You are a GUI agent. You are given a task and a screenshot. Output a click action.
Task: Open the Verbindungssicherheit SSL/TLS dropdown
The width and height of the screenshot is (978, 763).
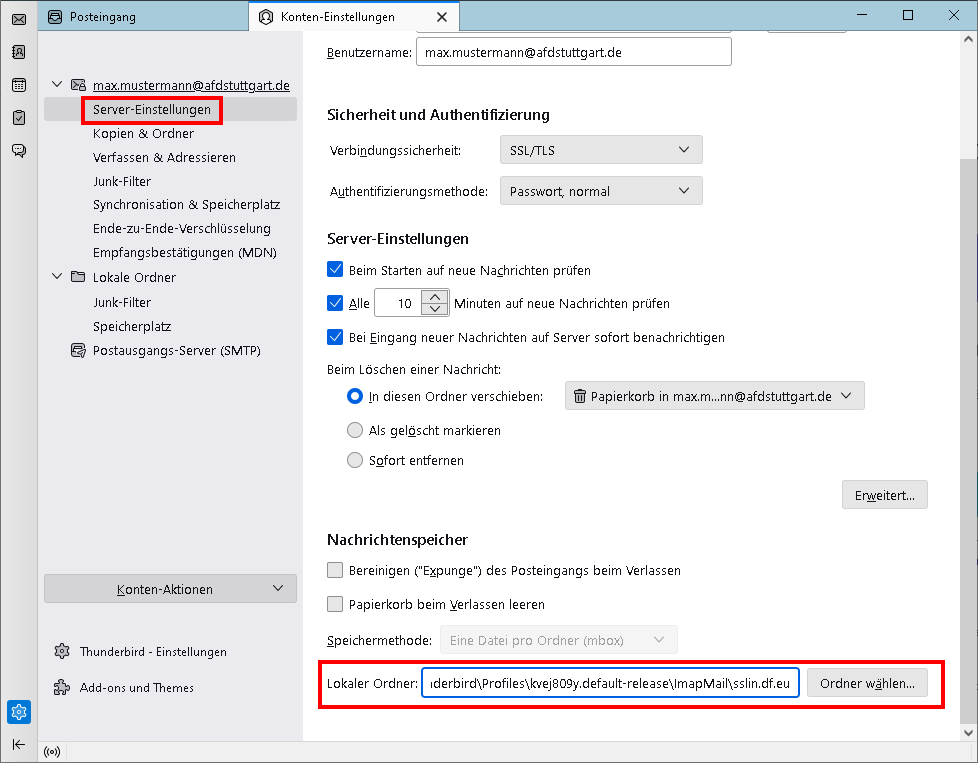coord(600,150)
